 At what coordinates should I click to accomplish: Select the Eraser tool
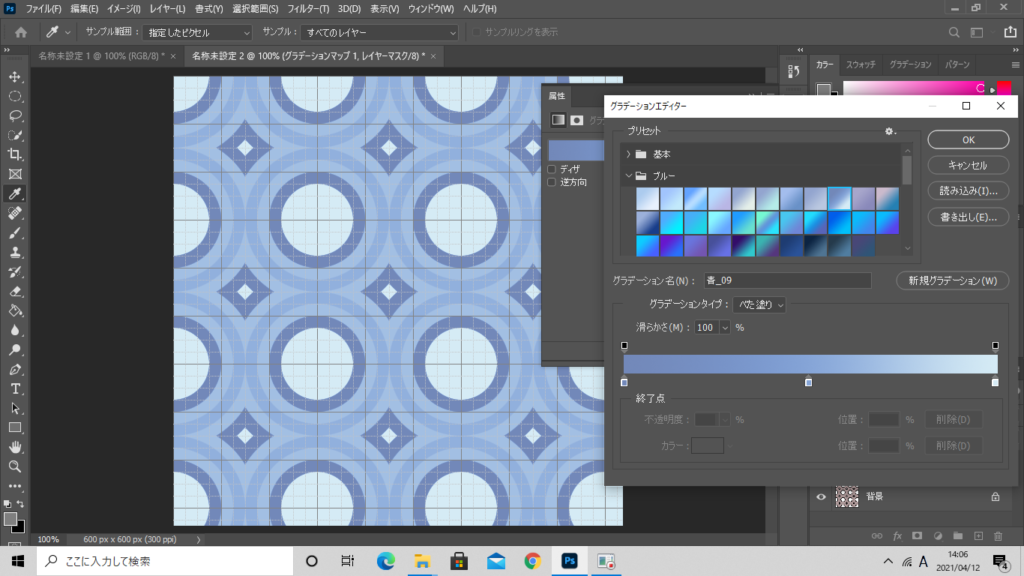[x=15, y=291]
